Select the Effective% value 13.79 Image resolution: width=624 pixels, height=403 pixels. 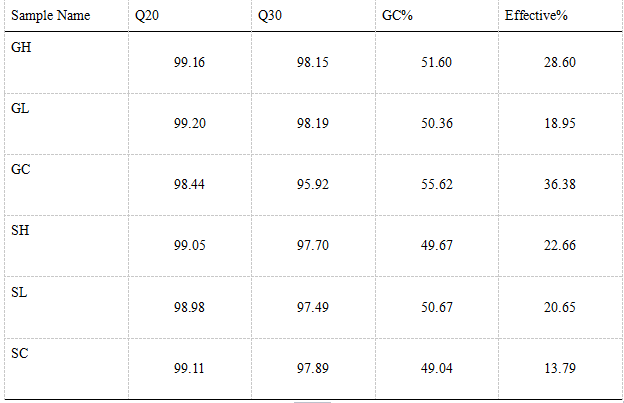559,368
